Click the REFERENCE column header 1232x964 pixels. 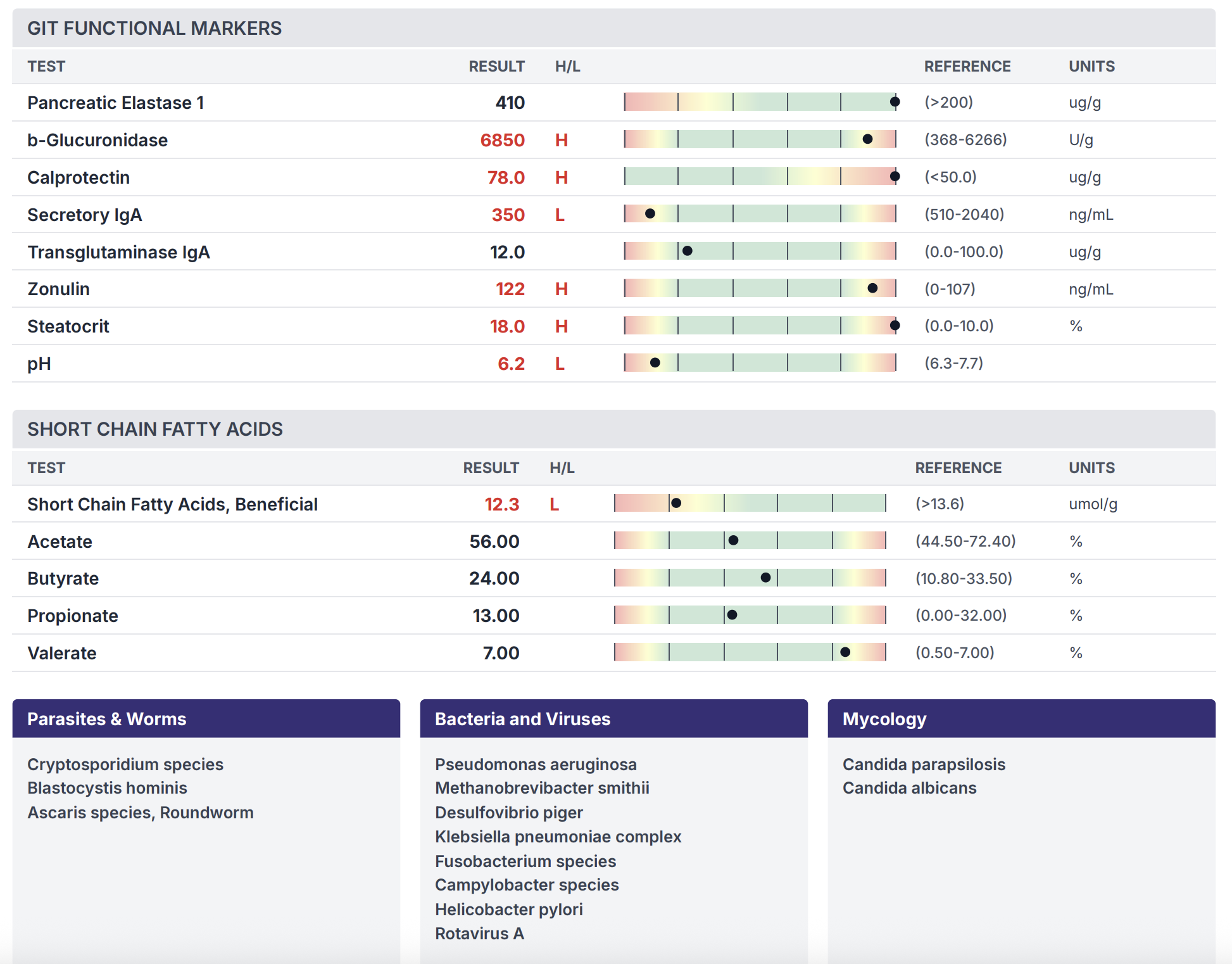point(967,66)
